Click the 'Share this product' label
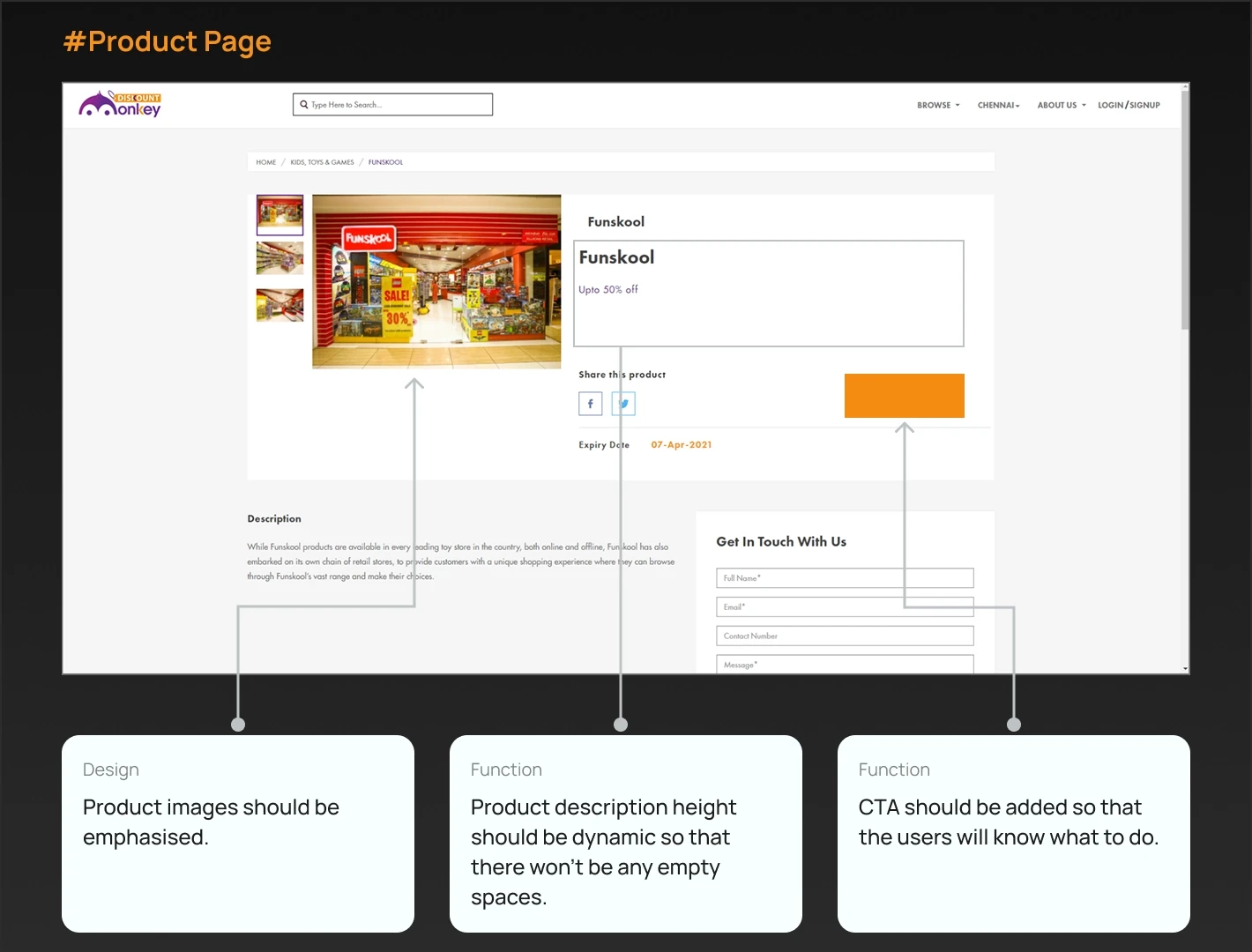Screen dimensions: 1252x952 (x=622, y=375)
